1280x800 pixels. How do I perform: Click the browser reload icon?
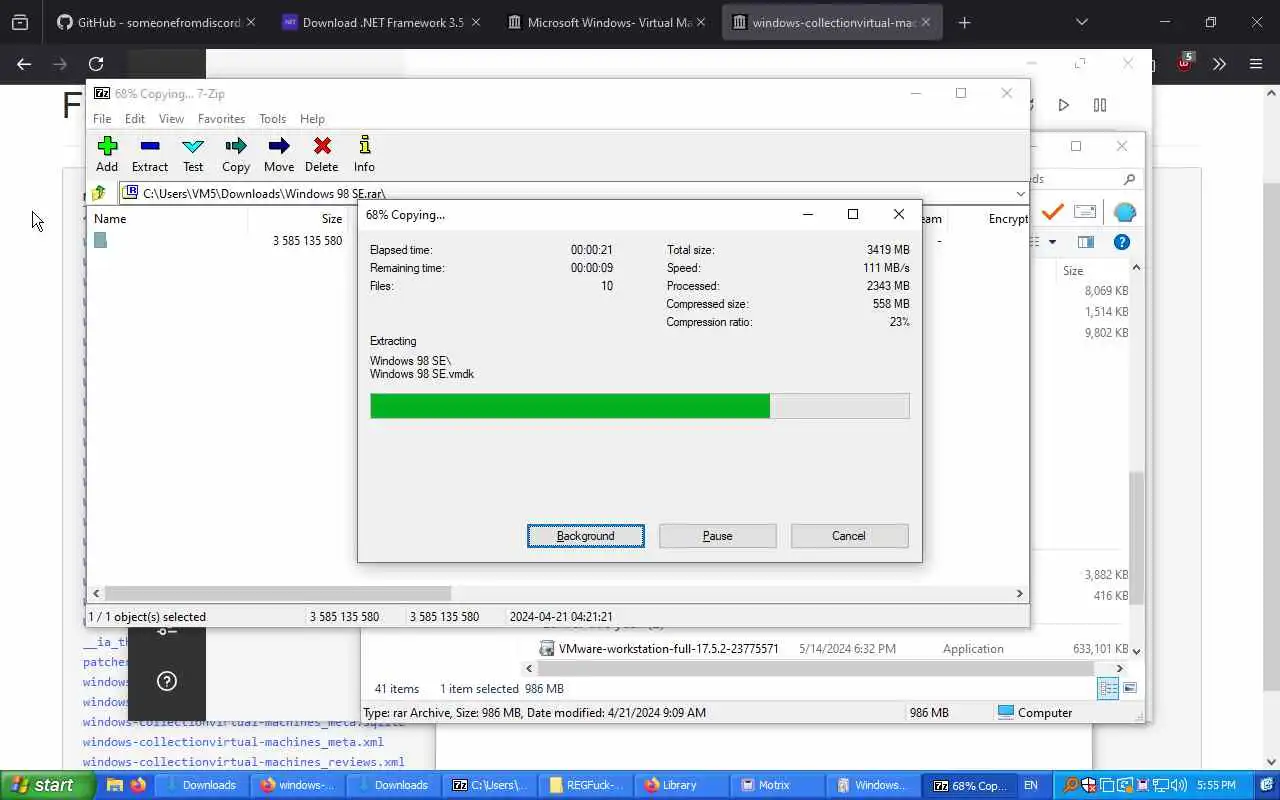[96, 64]
